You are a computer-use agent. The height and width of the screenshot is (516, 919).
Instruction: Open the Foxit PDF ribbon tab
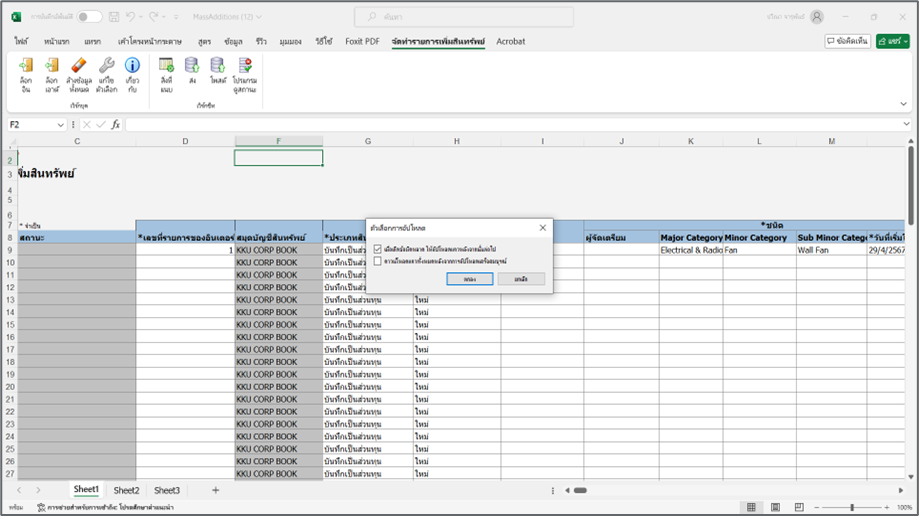tap(361, 41)
